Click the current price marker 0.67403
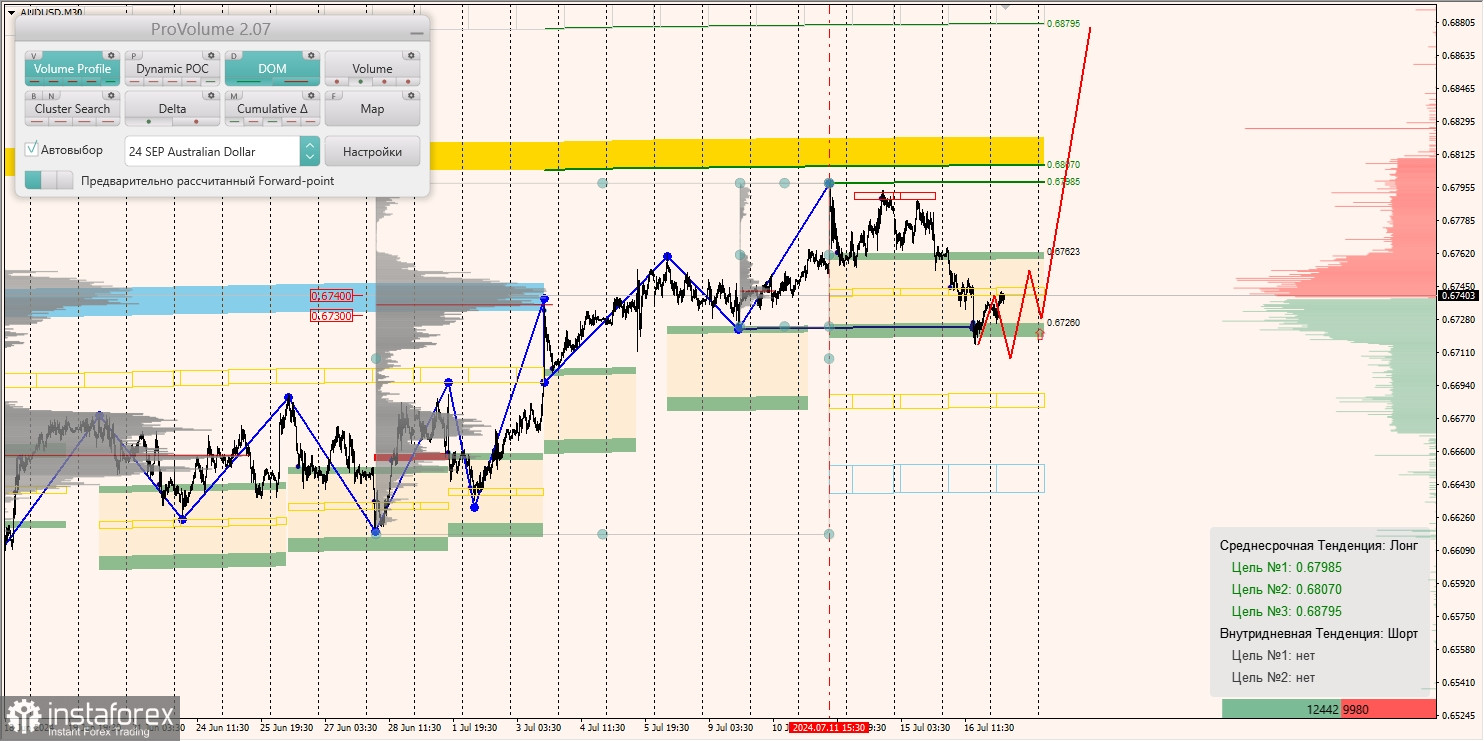1484x741 pixels. click(1459, 295)
